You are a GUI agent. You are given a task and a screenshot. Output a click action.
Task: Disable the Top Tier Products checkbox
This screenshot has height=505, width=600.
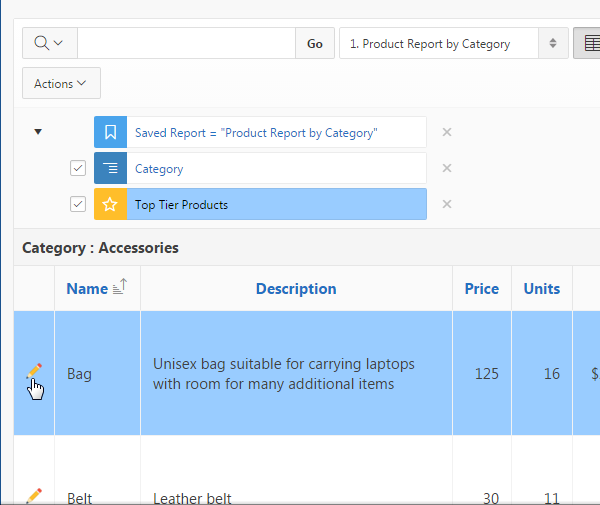[78, 204]
